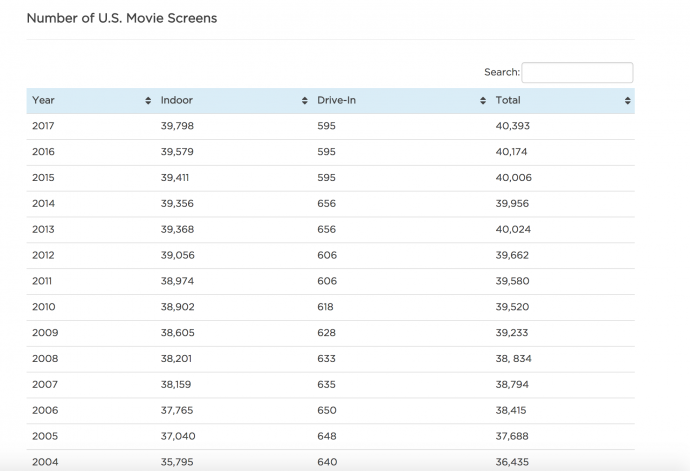Click the 2013 year cell

pyautogui.click(x=44, y=230)
